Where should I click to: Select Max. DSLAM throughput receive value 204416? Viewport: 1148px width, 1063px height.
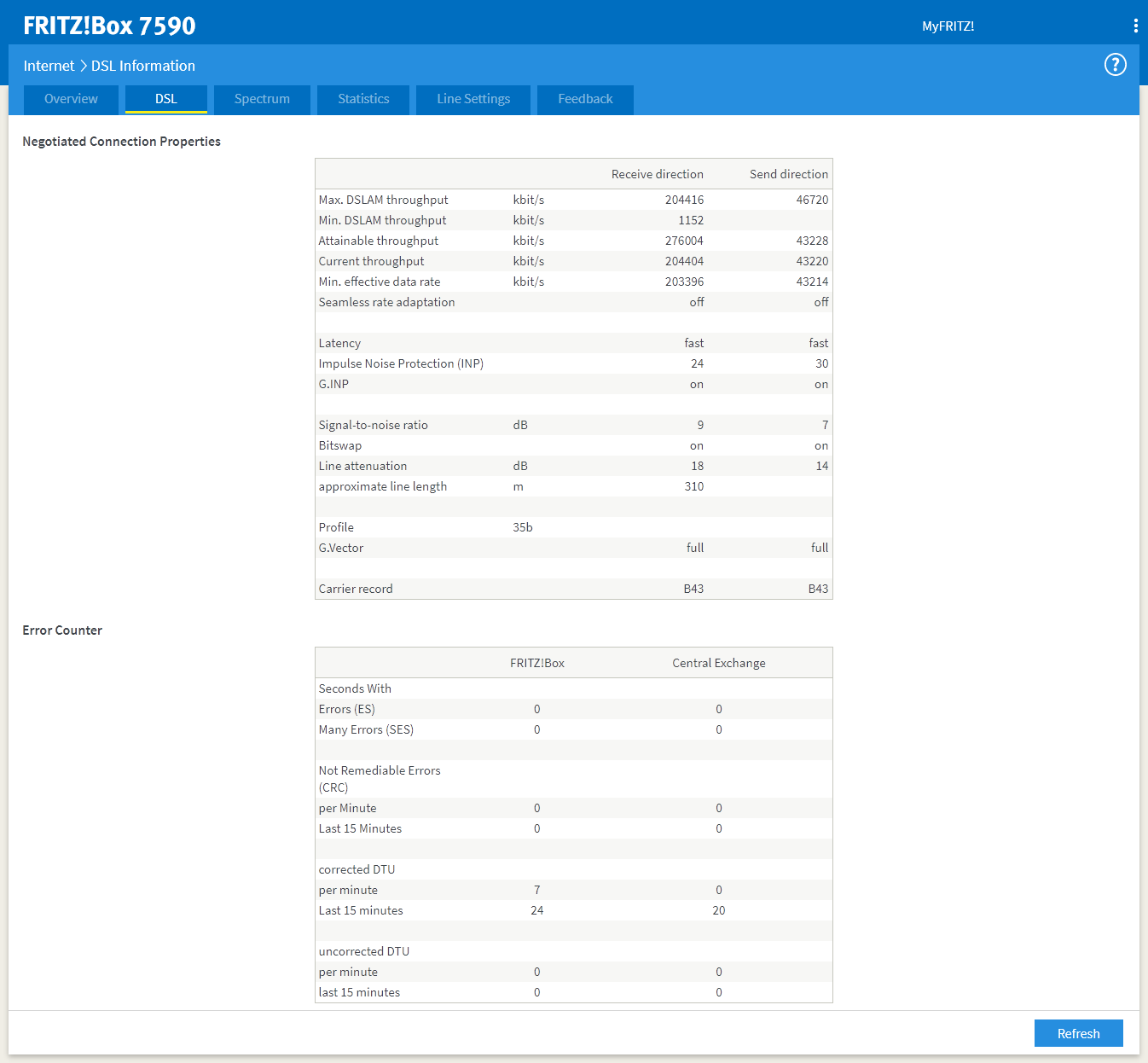(x=684, y=200)
